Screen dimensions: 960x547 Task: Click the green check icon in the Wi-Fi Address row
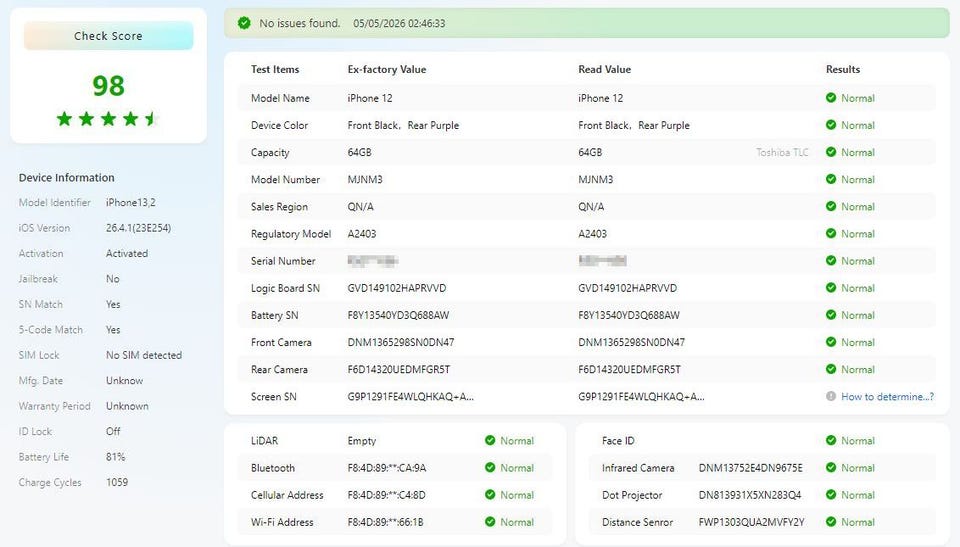click(490, 522)
